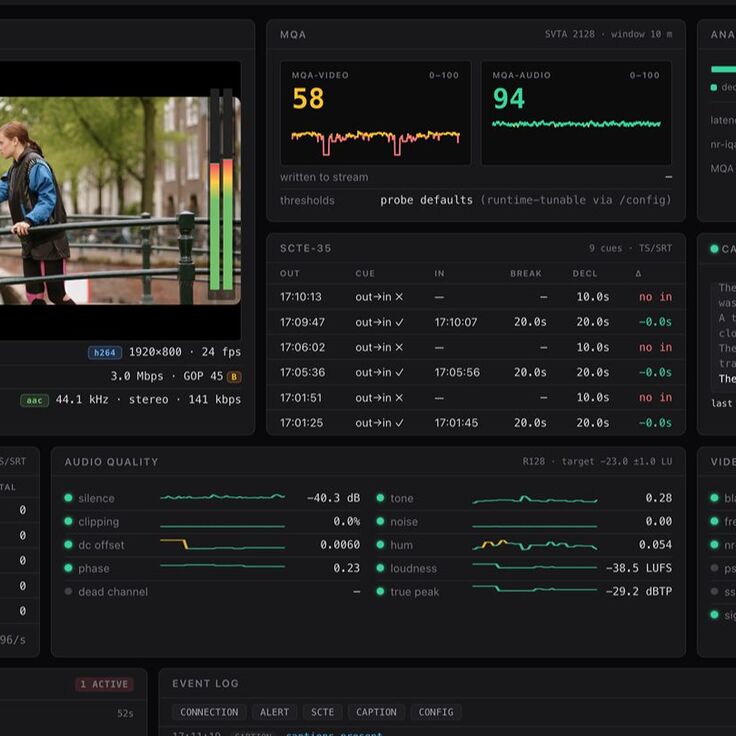Click the h264 codec badge
Viewport: 736px width, 736px height.
pyautogui.click(x=105, y=353)
